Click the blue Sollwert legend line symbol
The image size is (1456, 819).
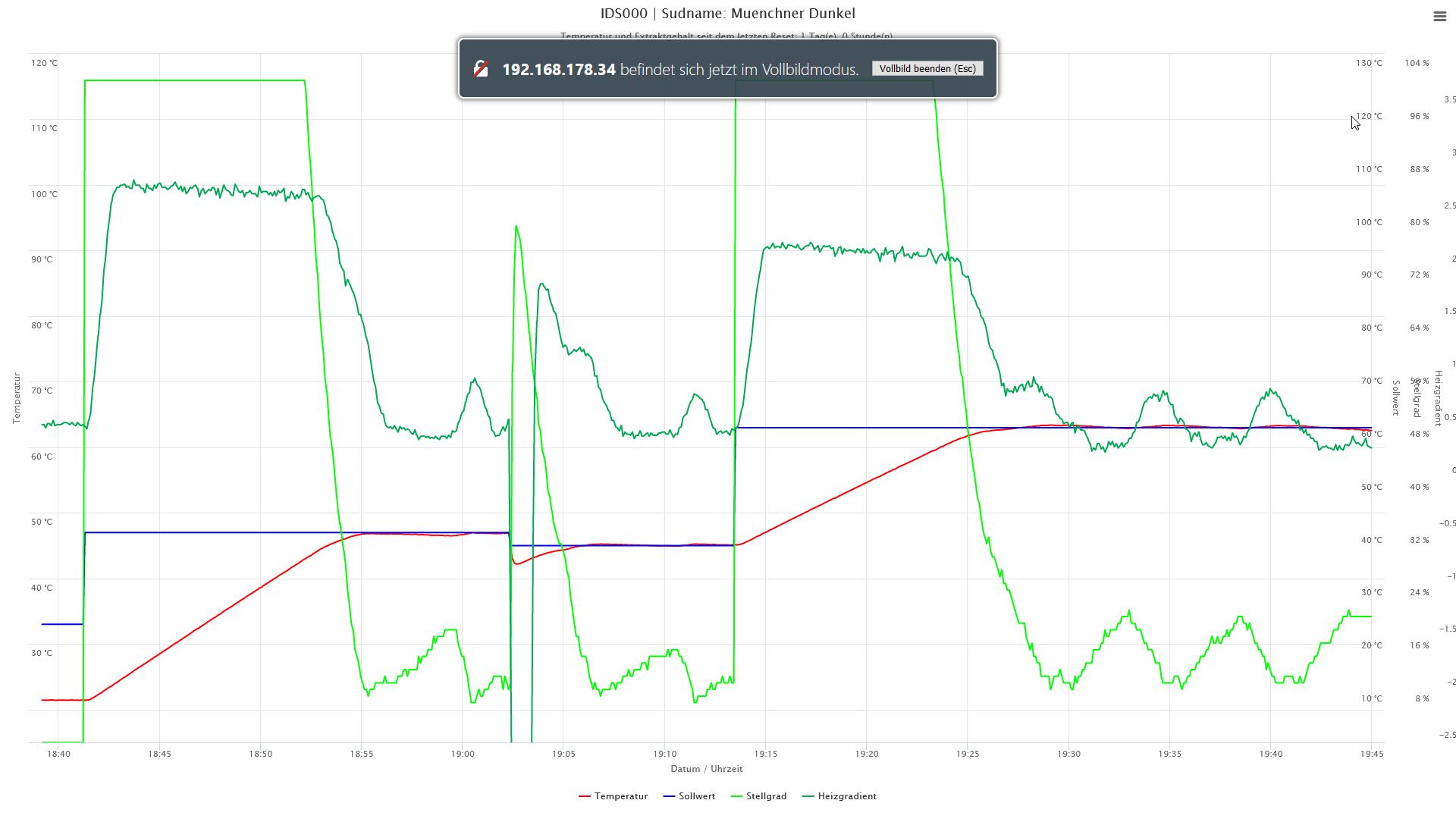point(669,796)
